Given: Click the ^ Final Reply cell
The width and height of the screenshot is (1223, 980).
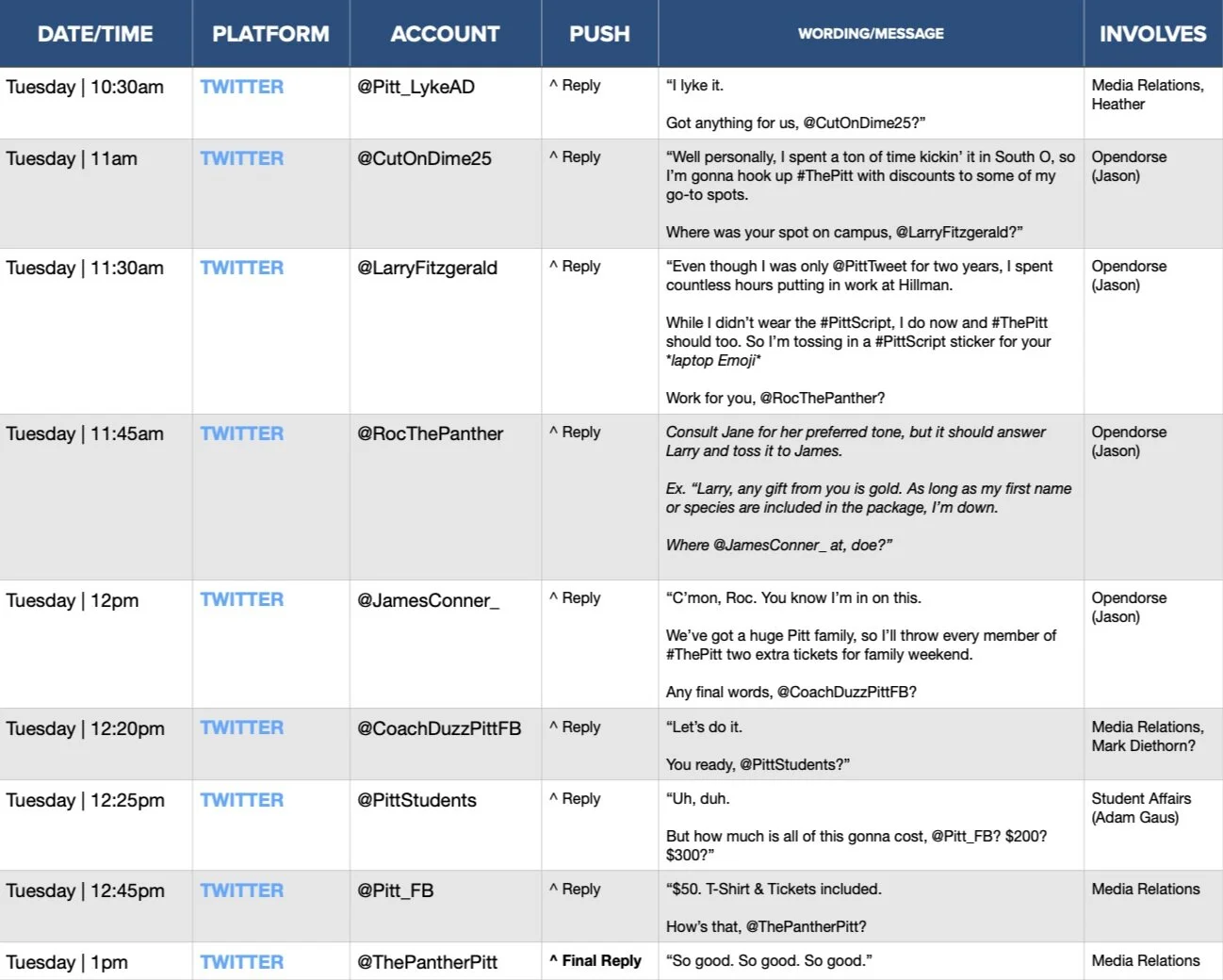Looking at the screenshot, I should click(x=599, y=961).
